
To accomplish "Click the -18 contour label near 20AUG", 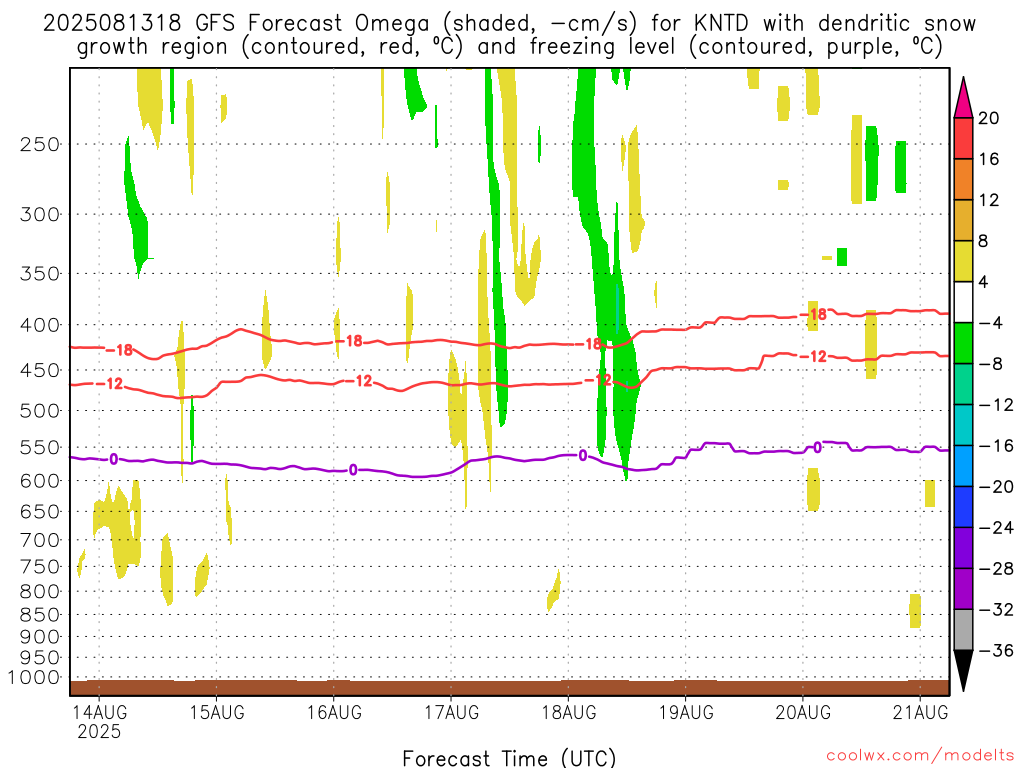I will point(814,315).
